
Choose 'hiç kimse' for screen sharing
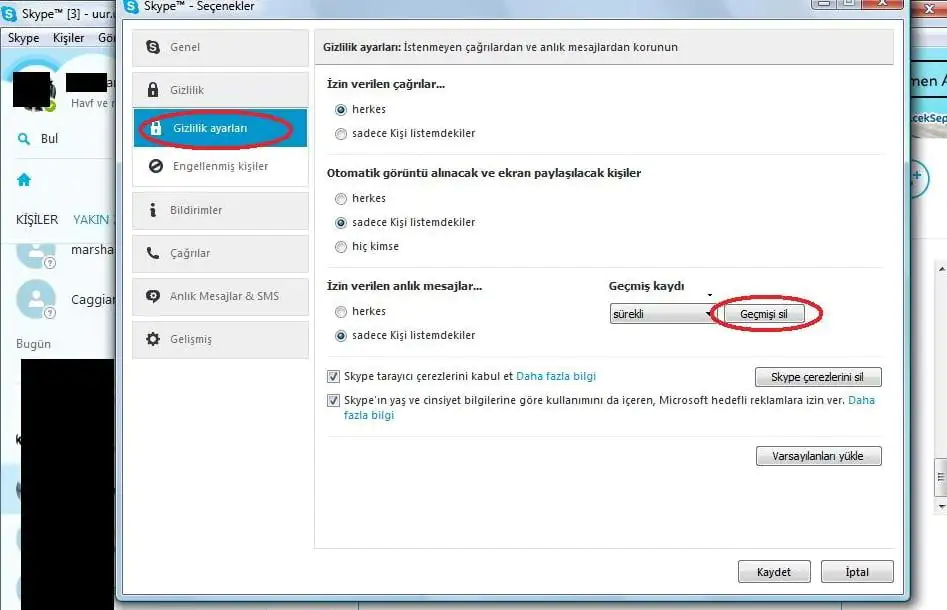[340, 246]
